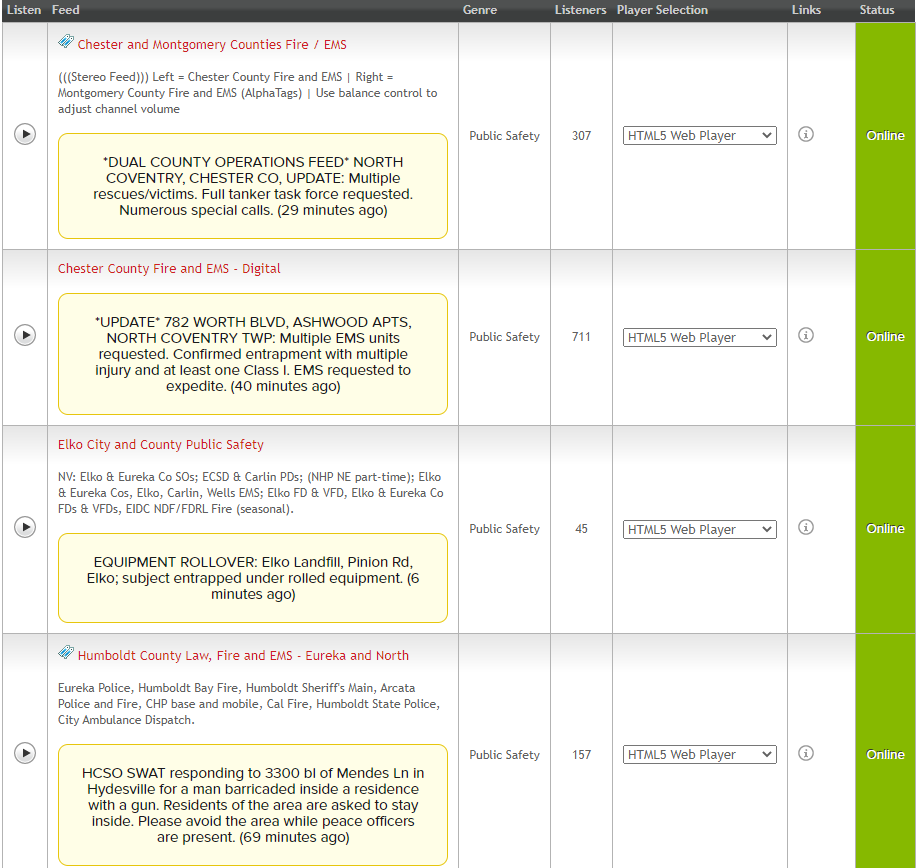Click the 782 WORTH BLVD update alert box
Viewport: 919px width, 868px height.
point(253,354)
